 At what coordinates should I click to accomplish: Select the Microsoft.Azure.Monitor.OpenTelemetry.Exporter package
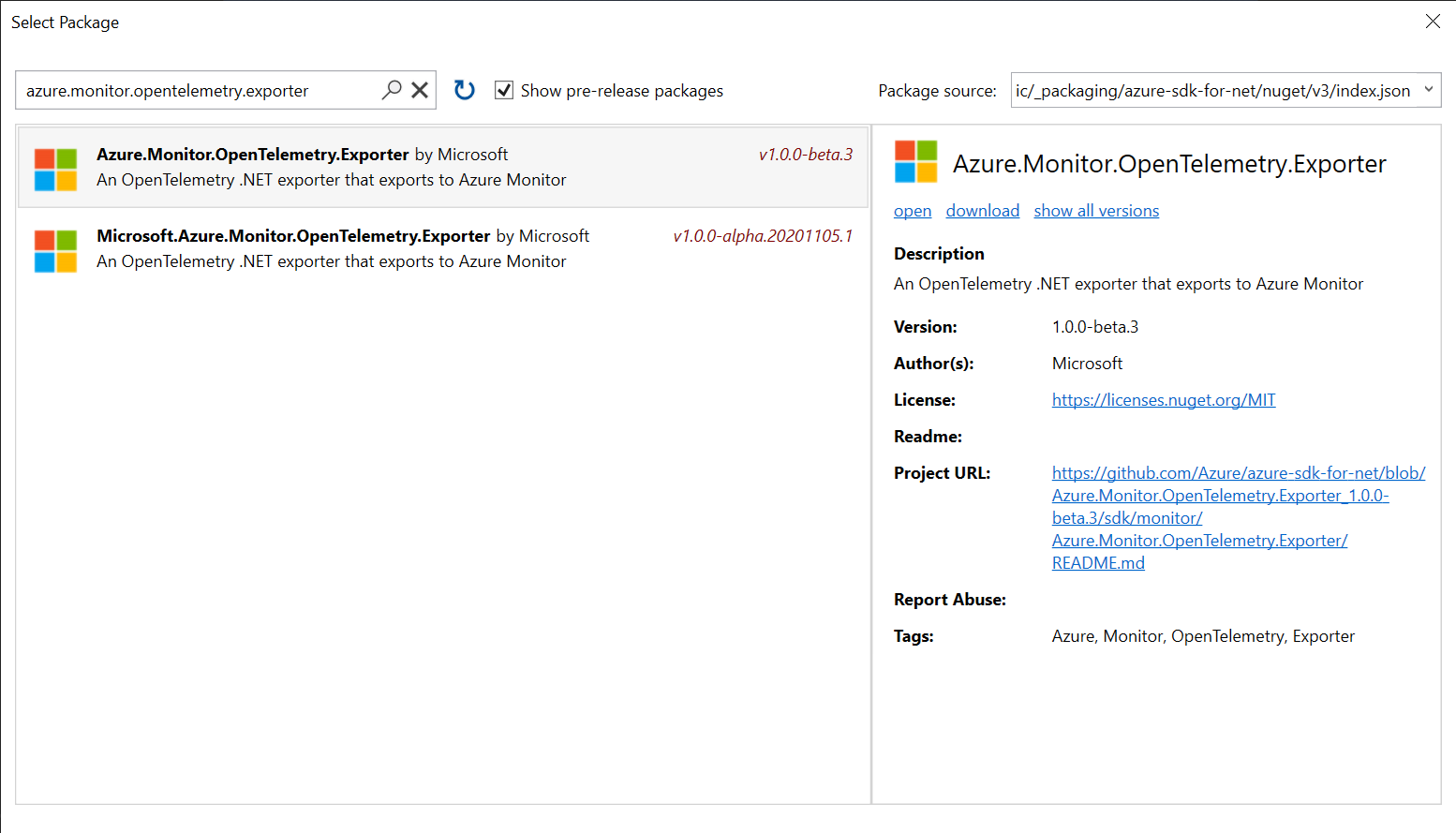tap(440, 248)
